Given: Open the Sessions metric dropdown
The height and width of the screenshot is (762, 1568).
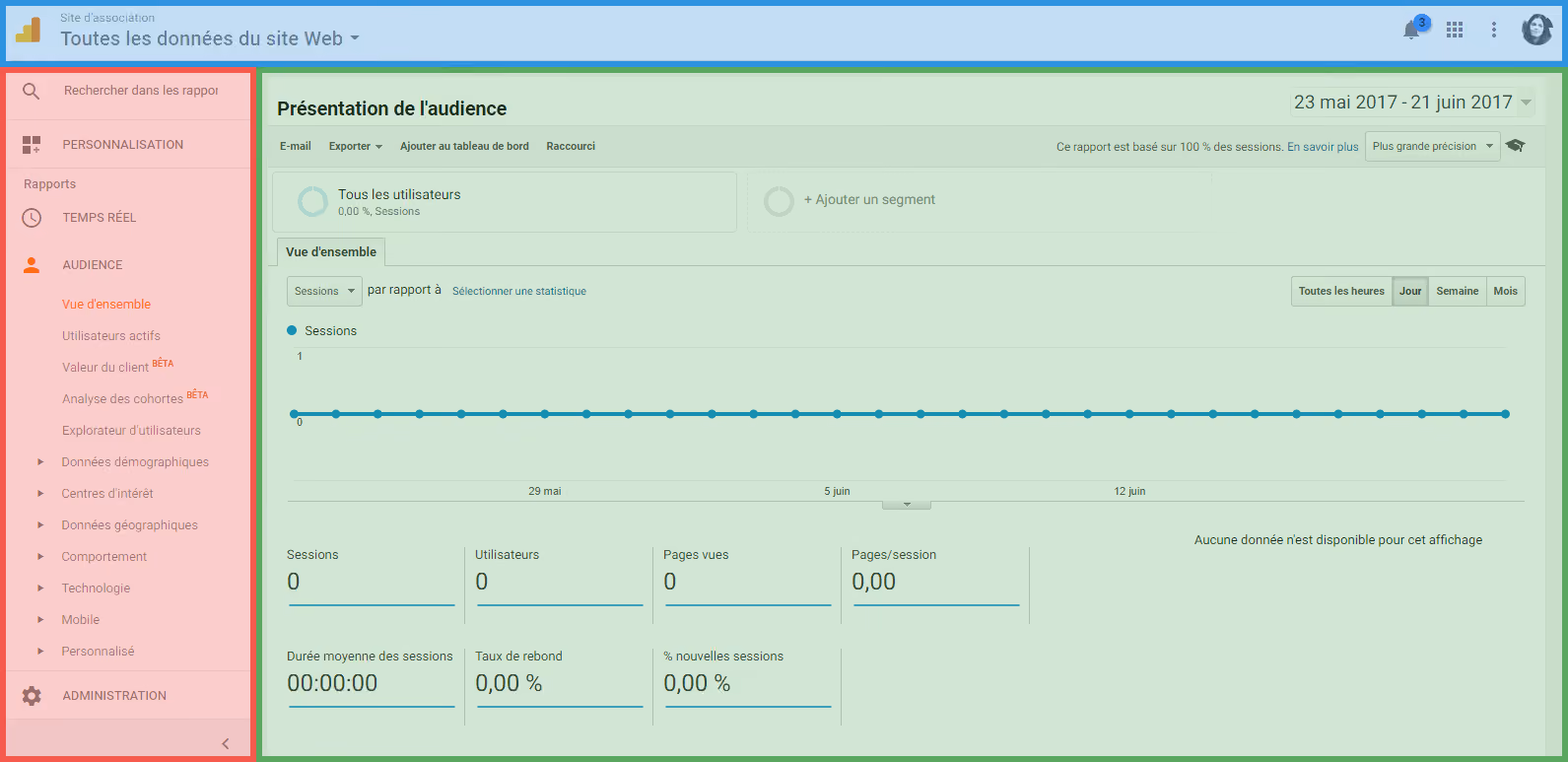Looking at the screenshot, I should (x=324, y=291).
